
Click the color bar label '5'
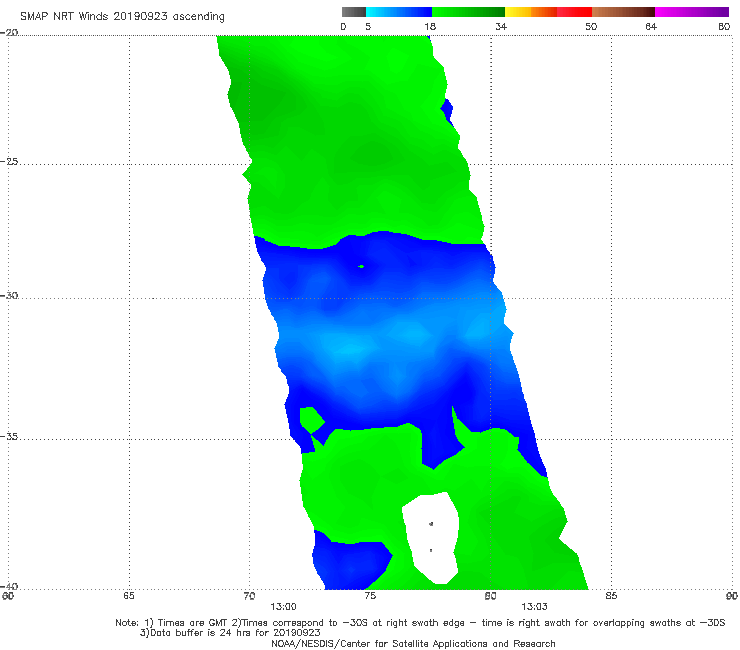point(368,26)
